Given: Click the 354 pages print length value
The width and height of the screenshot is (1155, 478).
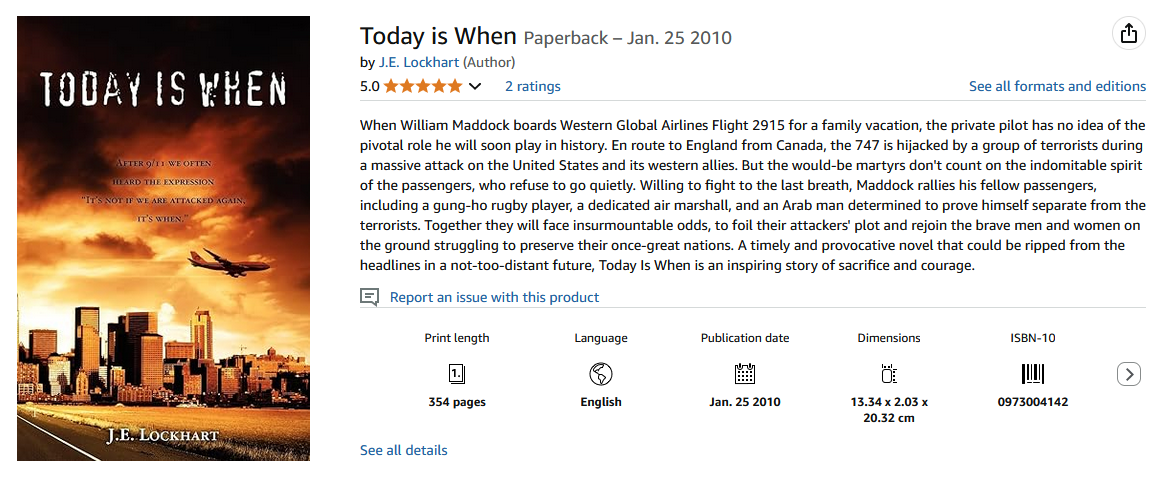Looking at the screenshot, I should click(x=457, y=402).
